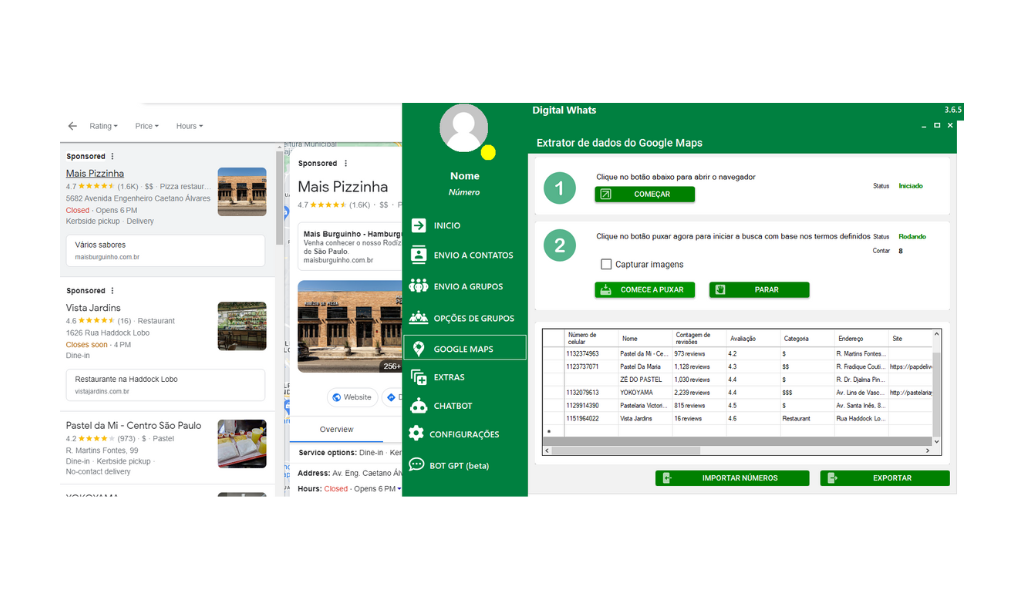Click the results table's vertical scrollbar thumb
1024x600 pixels.
(936, 392)
